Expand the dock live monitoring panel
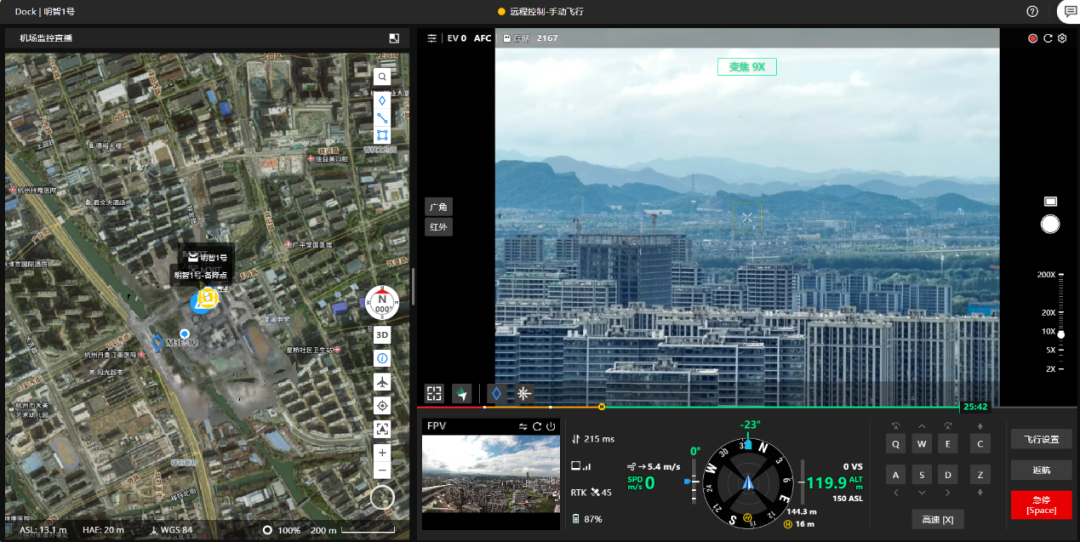Screen dimensions: 1080x542 tap(394, 39)
